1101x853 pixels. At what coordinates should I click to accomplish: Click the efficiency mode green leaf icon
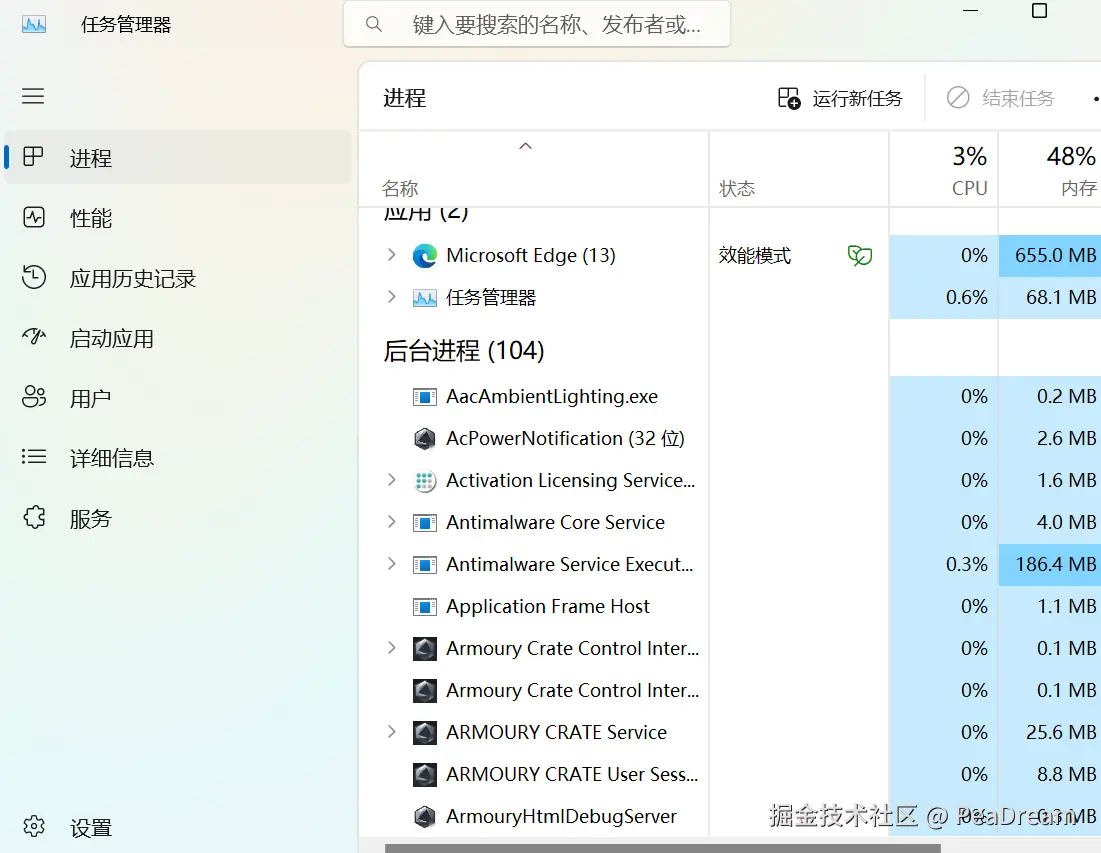[860, 255]
